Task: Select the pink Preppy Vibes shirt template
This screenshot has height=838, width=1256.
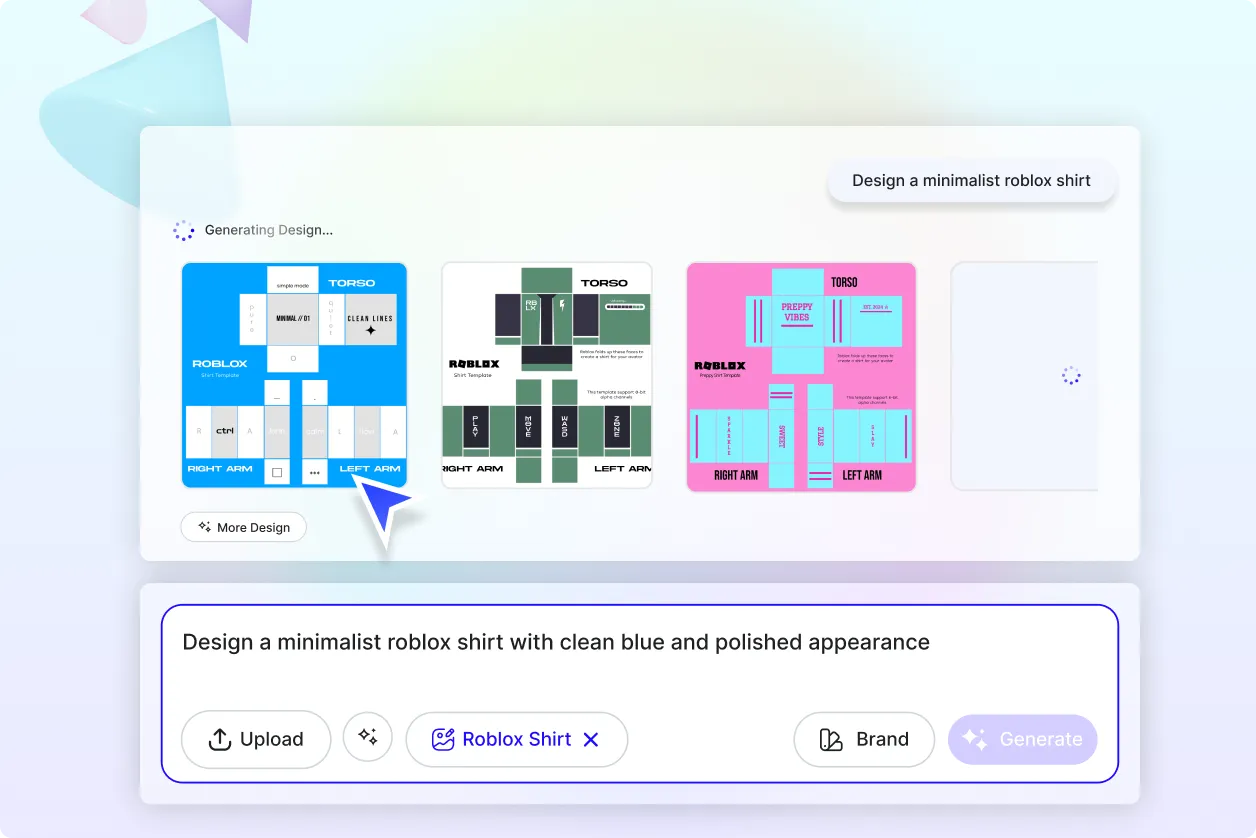Action: 801,376
